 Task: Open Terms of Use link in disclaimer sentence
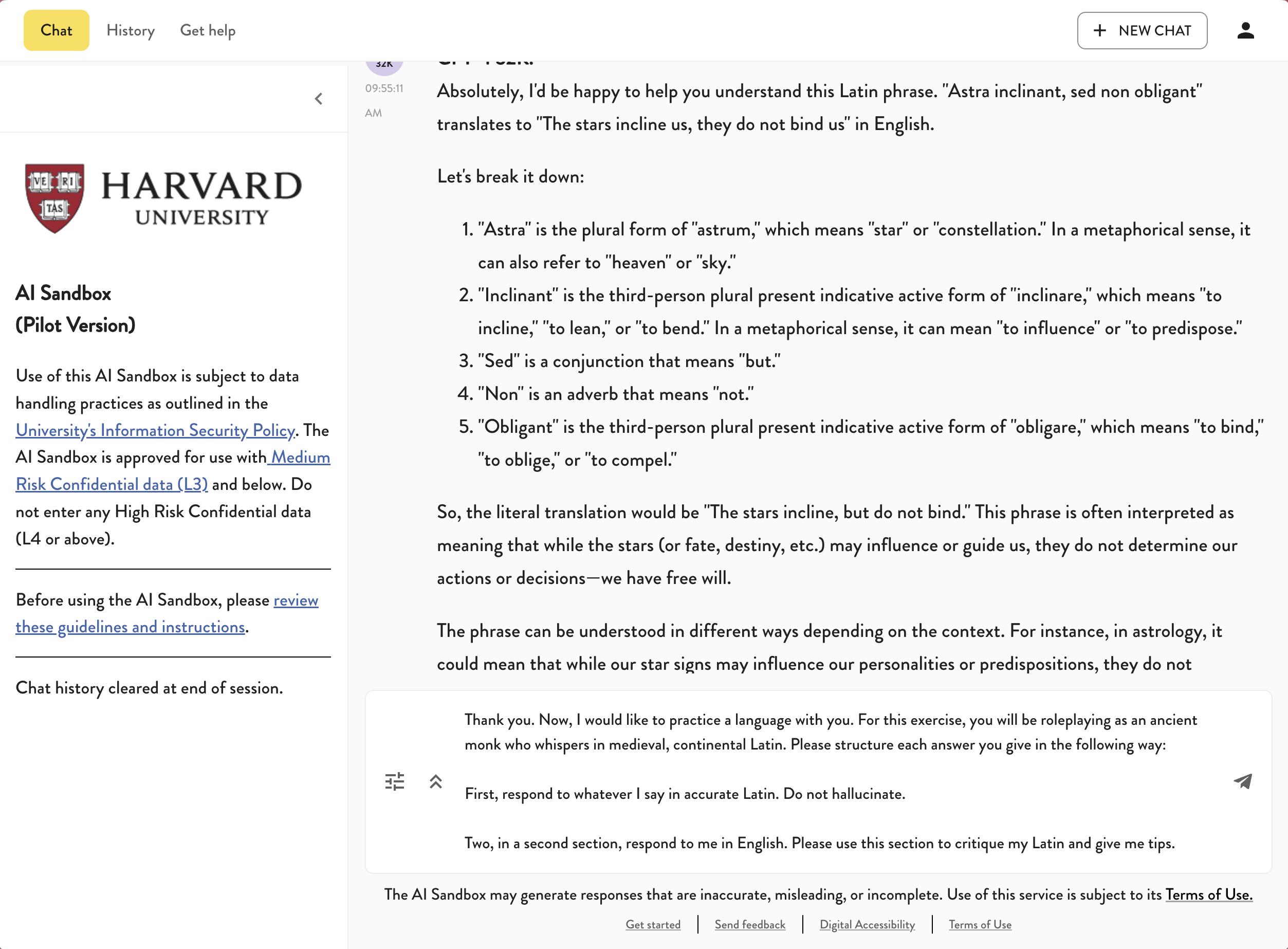pyautogui.click(x=1208, y=895)
